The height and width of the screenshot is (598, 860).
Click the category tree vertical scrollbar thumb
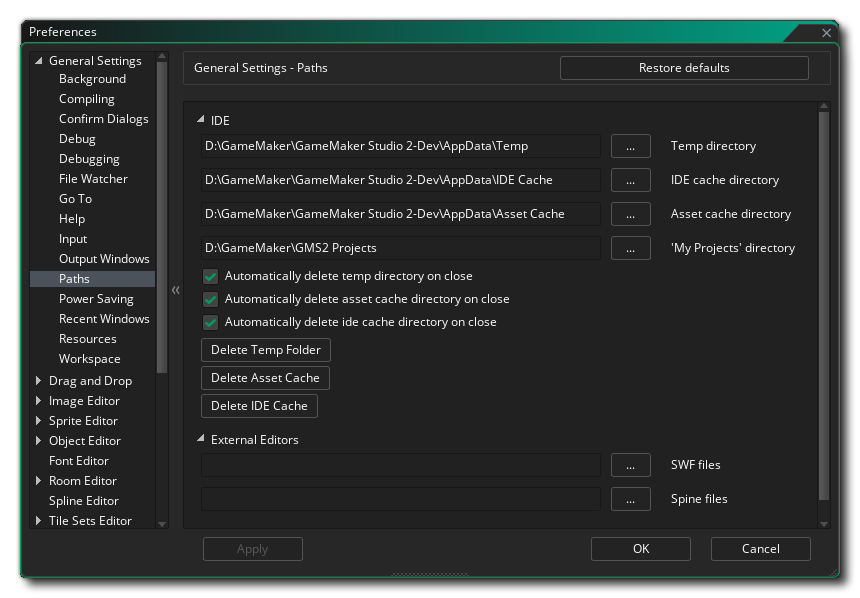click(x=162, y=217)
